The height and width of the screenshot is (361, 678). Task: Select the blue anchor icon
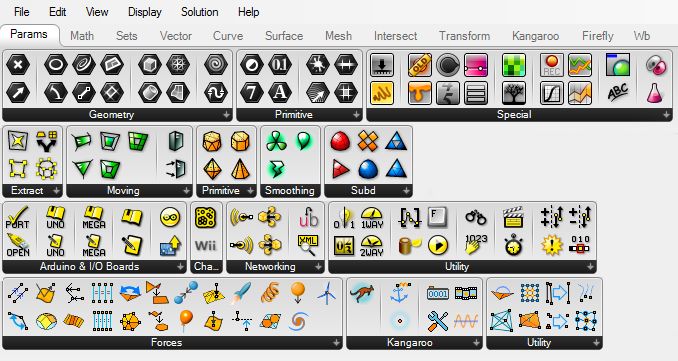tap(400, 293)
